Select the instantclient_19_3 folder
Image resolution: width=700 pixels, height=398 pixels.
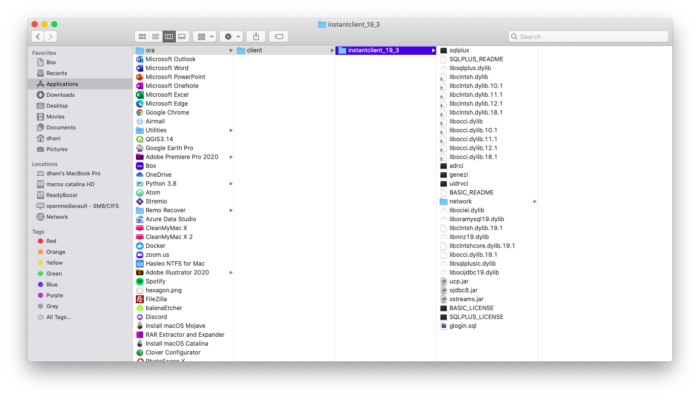pyautogui.click(x=386, y=50)
